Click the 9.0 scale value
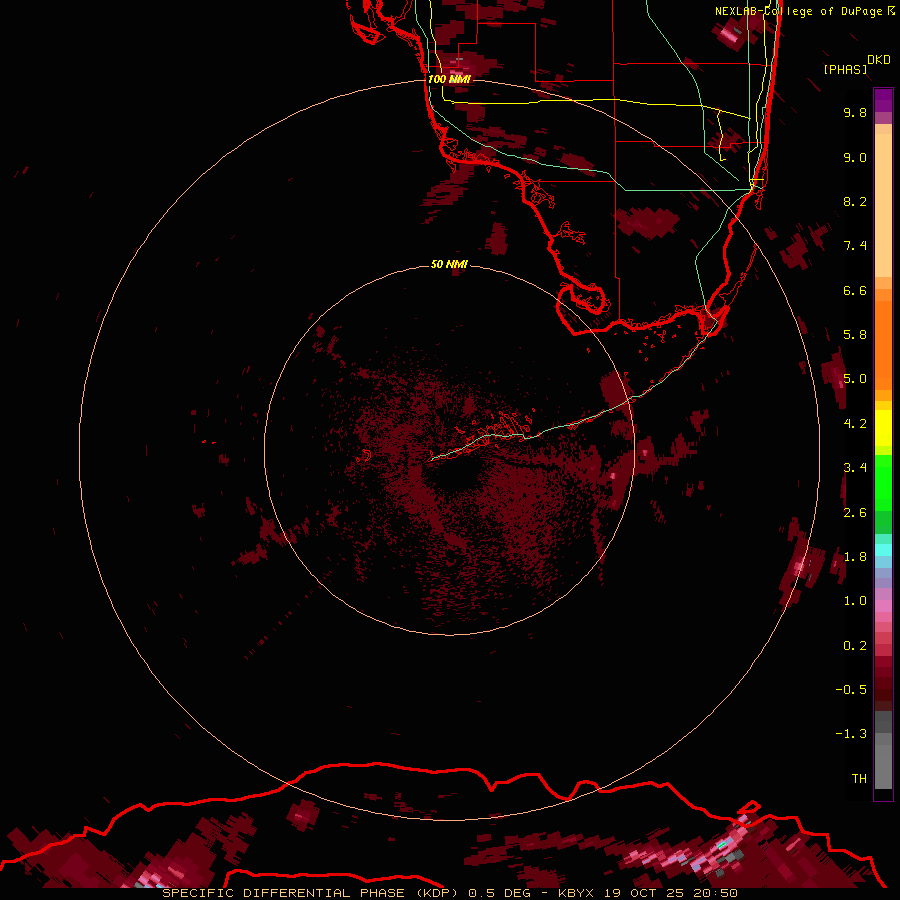This screenshot has height=900, width=900. pyautogui.click(x=855, y=157)
